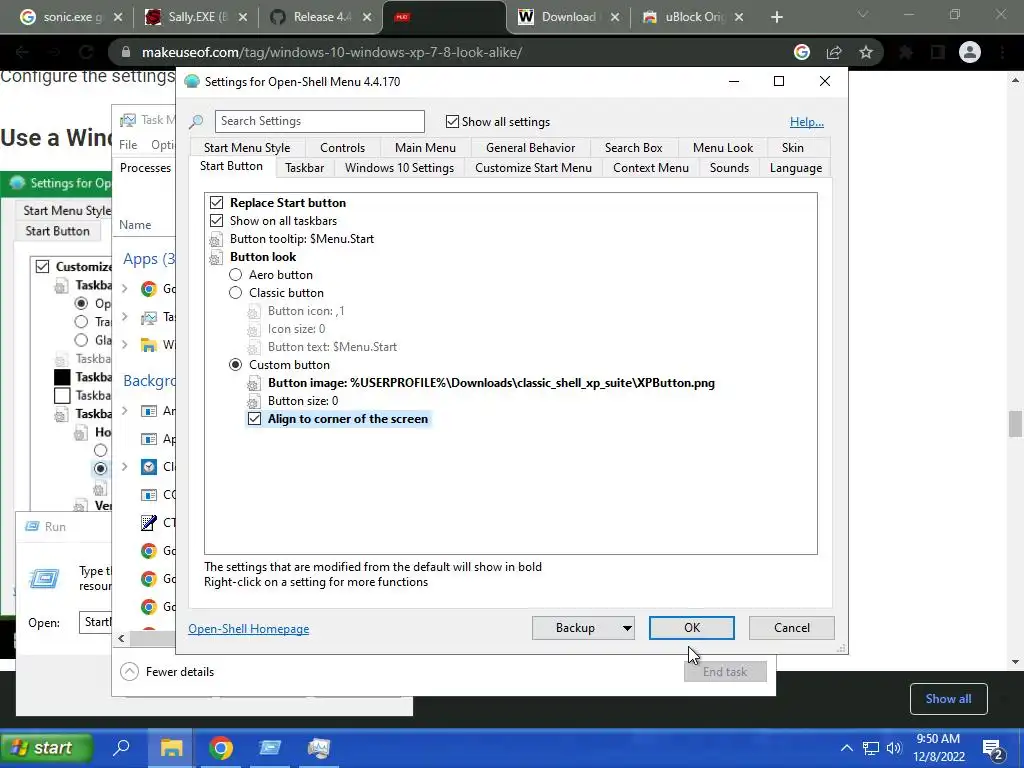This screenshot has width=1024, height=768.
Task: Click the volume speaker icon in the tray
Action: point(893,748)
